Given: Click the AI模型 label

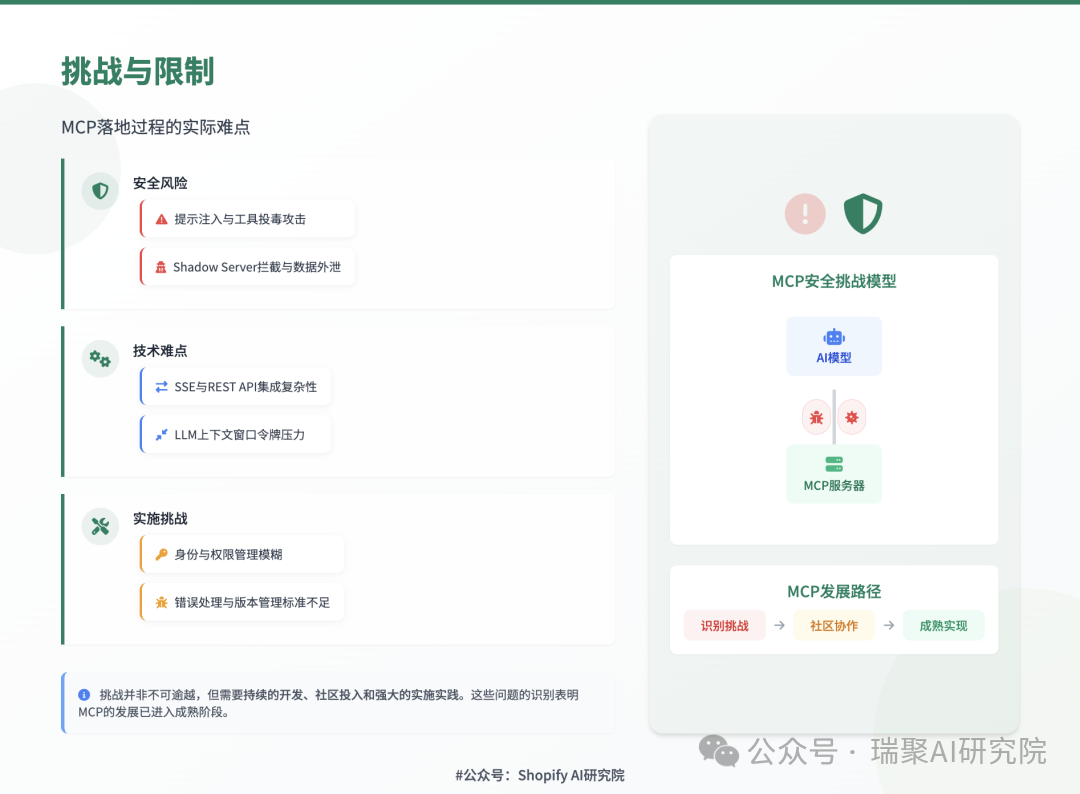Looking at the screenshot, I should (x=833, y=358).
